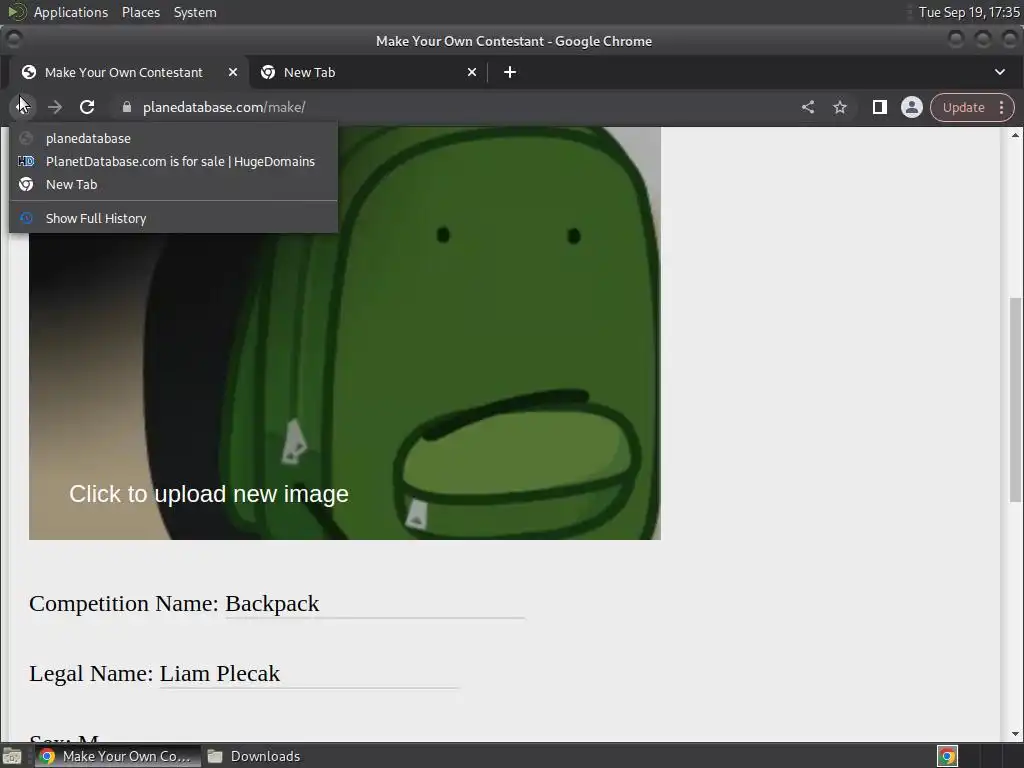Click the clock icon beside Show Full History
Image resolution: width=1024 pixels, height=768 pixels.
point(26,219)
